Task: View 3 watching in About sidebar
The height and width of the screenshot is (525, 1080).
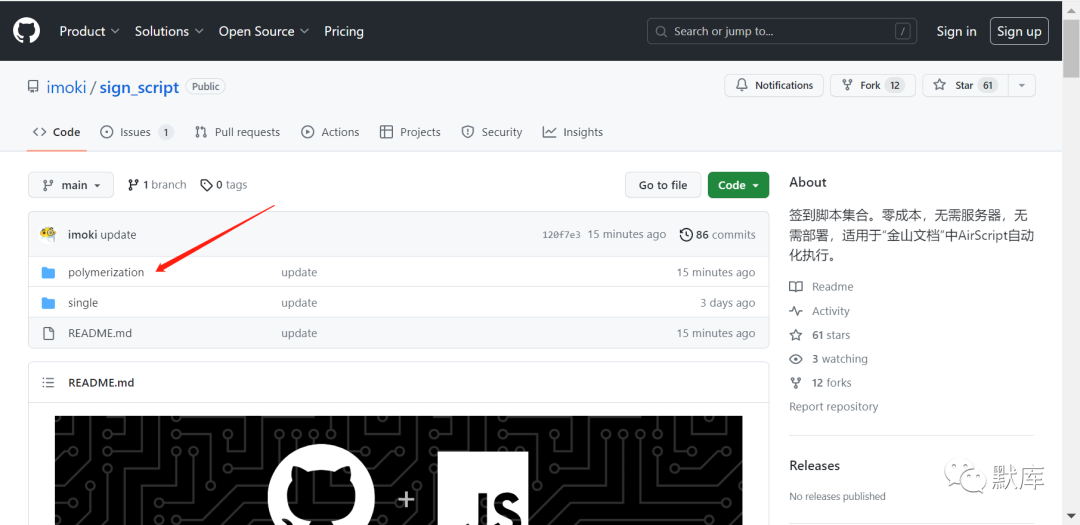Action: pyautogui.click(x=829, y=359)
